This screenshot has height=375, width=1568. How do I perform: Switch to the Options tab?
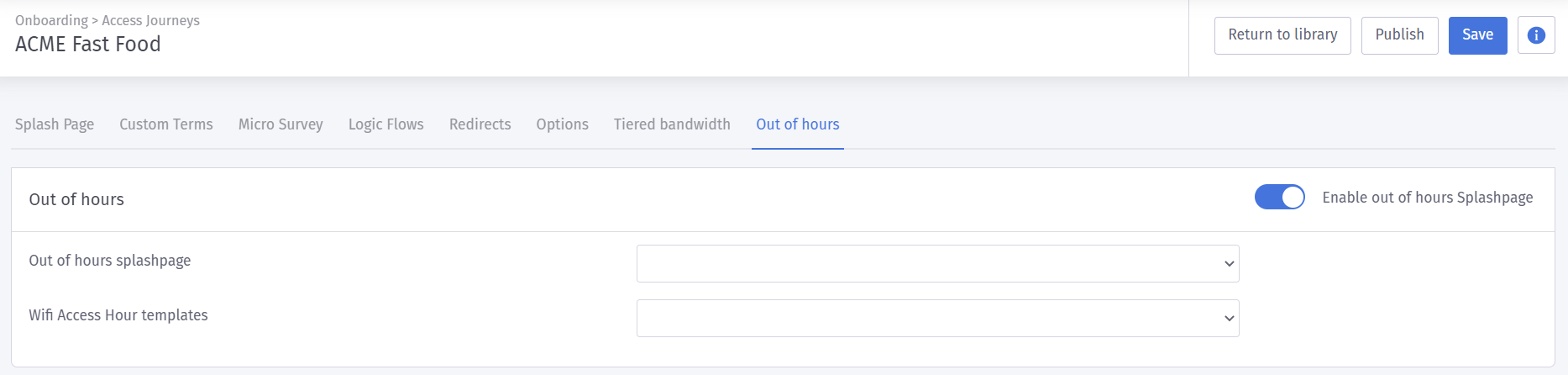point(563,124)
